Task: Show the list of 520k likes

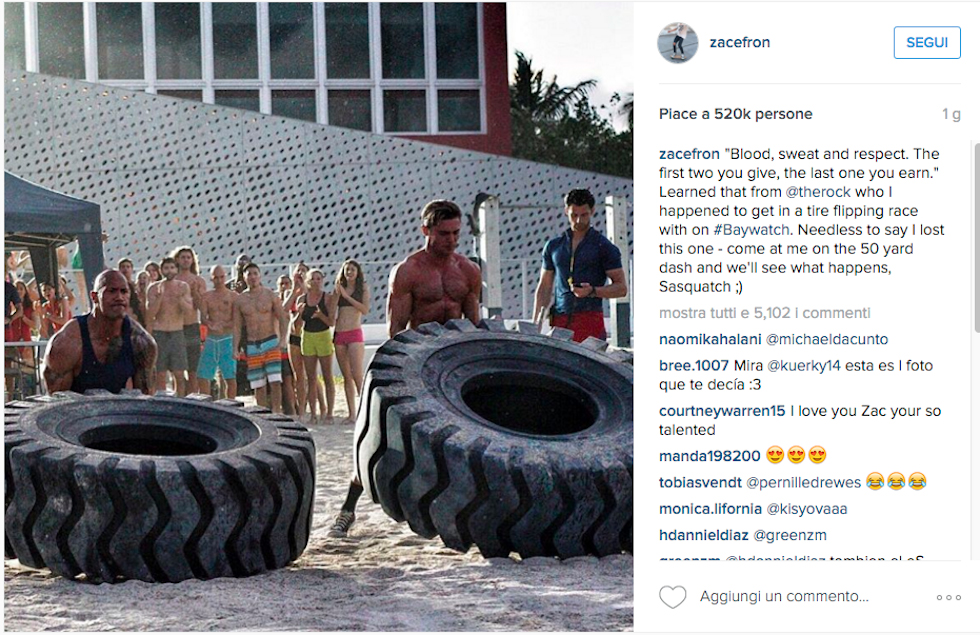Action: [x=736, y=114]
